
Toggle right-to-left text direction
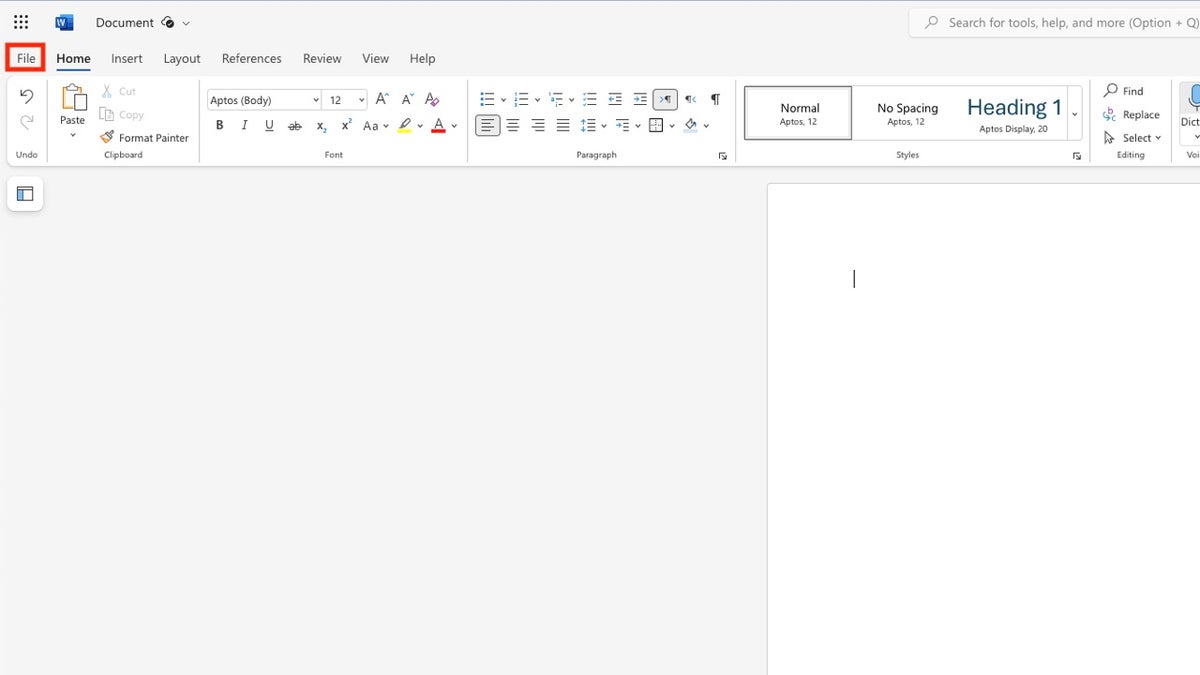coord(690,99)
